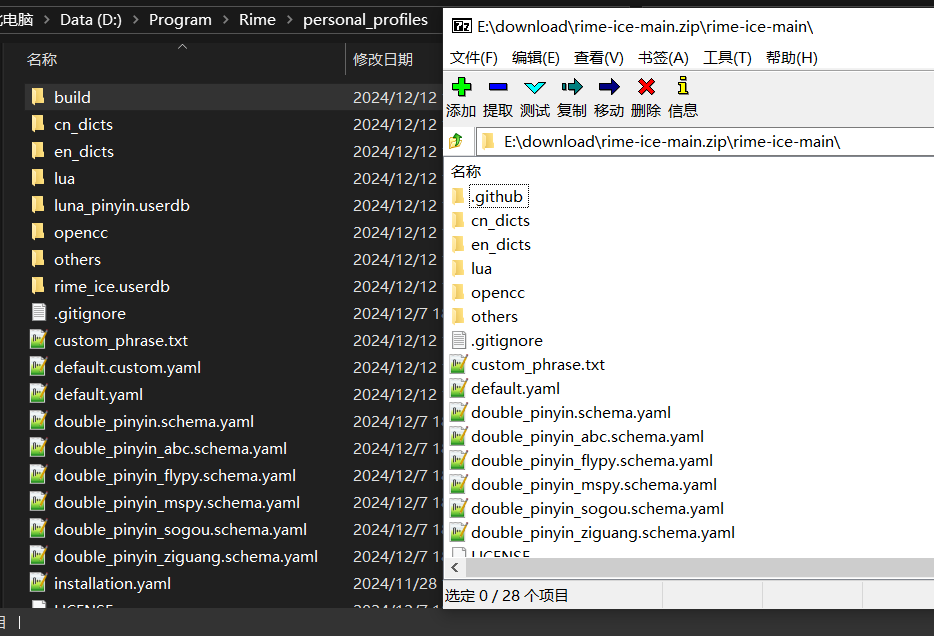This screenshot has height=636, width=934.
Task: Select .gitignore in the 7-Zip archive list
Action: pyautogui.click(x=507, y=341)
